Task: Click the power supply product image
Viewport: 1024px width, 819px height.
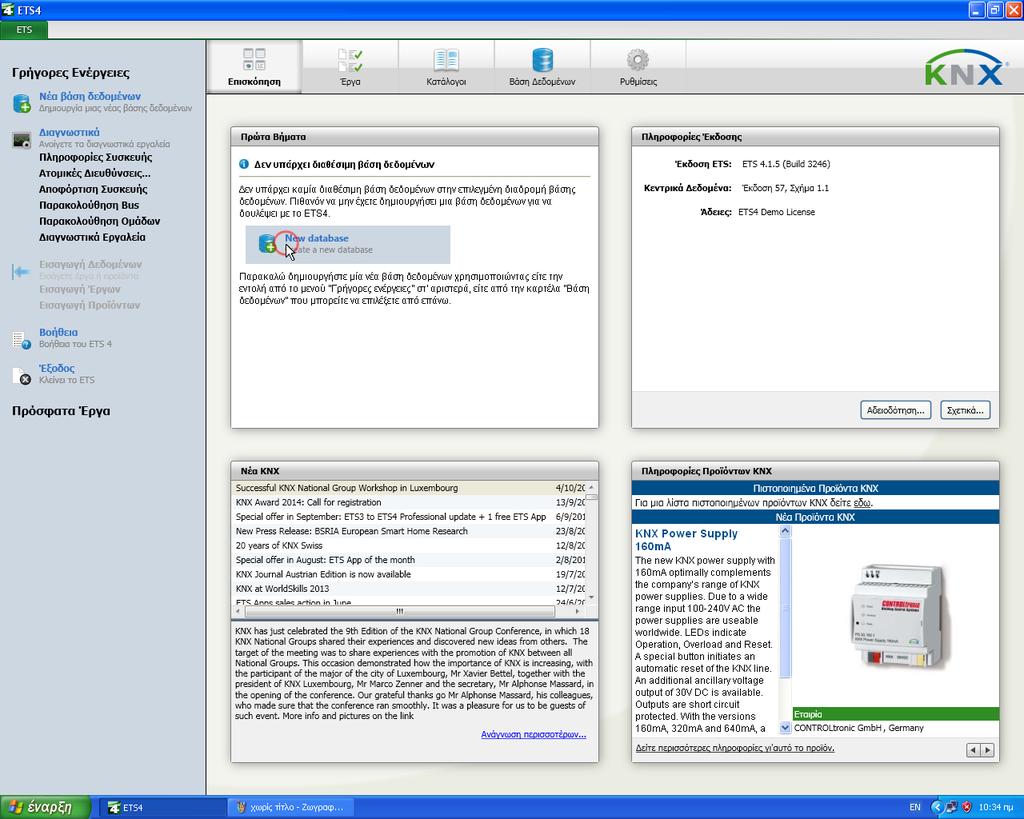Action: 899,617
